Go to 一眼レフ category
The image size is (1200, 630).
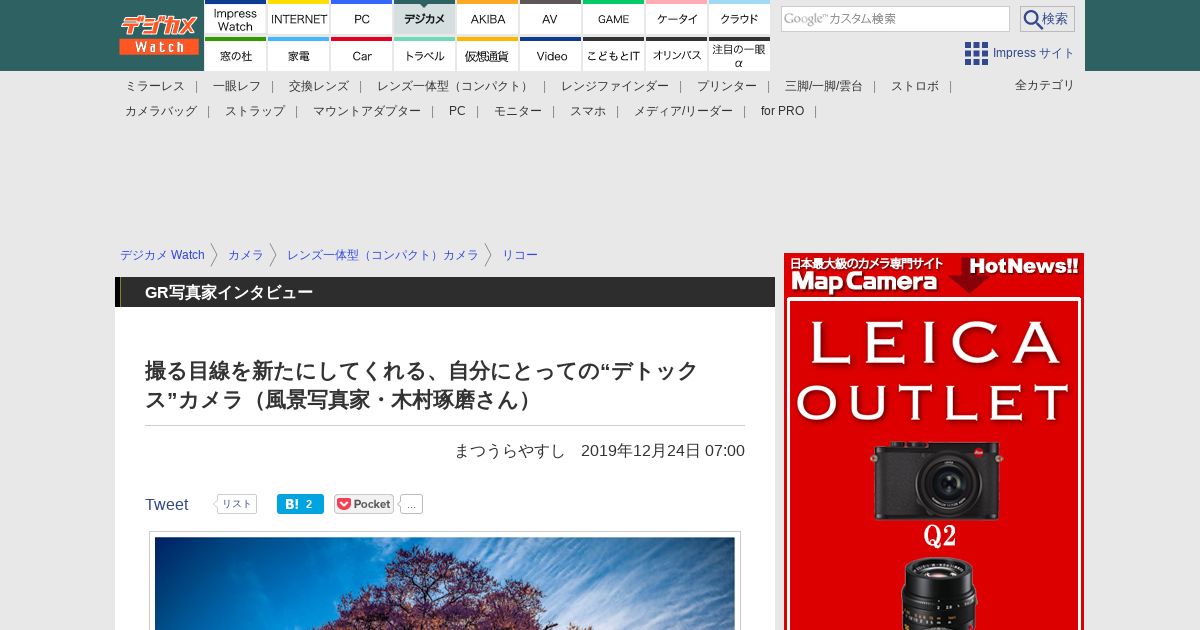[237, 86]
